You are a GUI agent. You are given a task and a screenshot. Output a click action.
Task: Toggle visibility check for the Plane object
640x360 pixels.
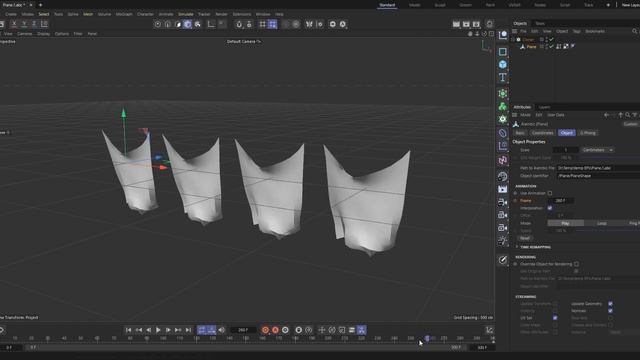[x=551, y=47]
